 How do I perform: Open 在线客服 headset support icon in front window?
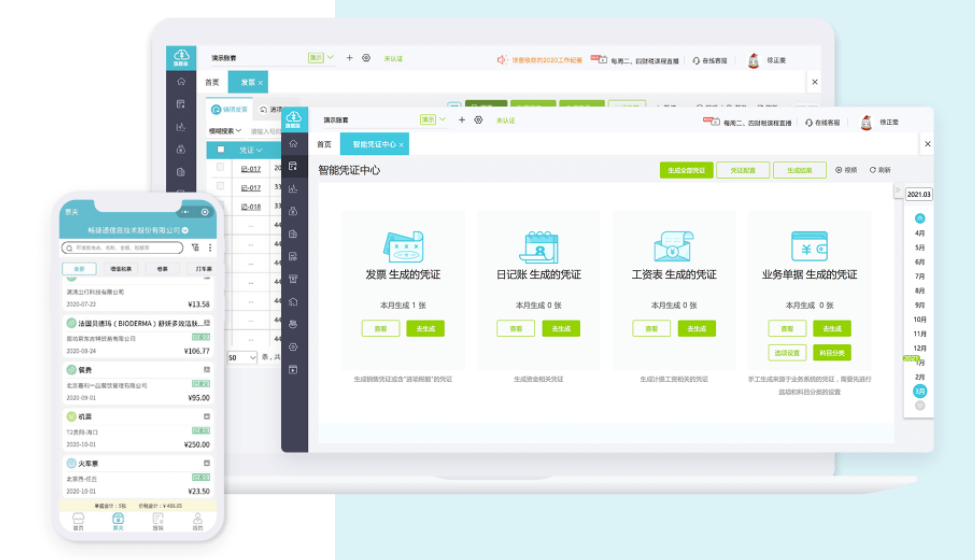(x=808, y=122)
